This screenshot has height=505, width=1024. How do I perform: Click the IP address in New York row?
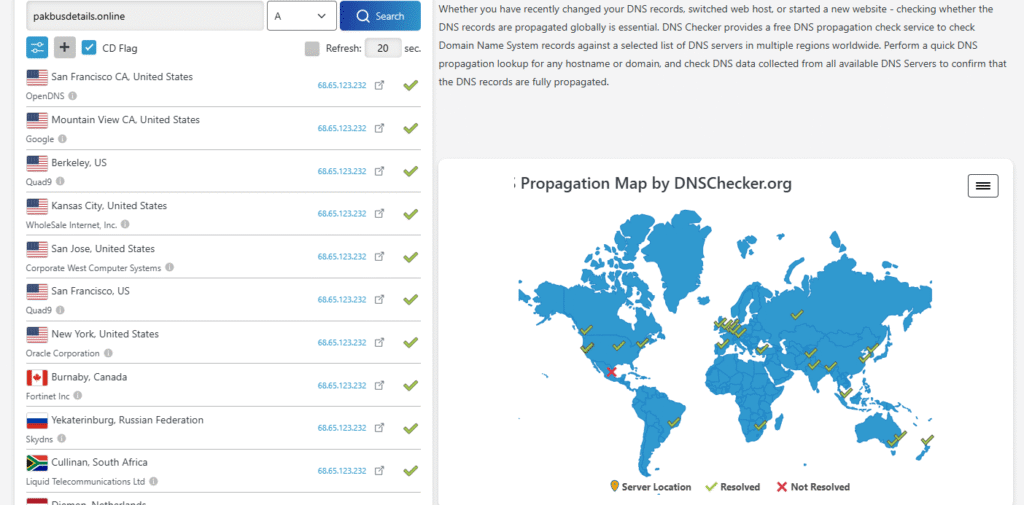click(342, 342)
